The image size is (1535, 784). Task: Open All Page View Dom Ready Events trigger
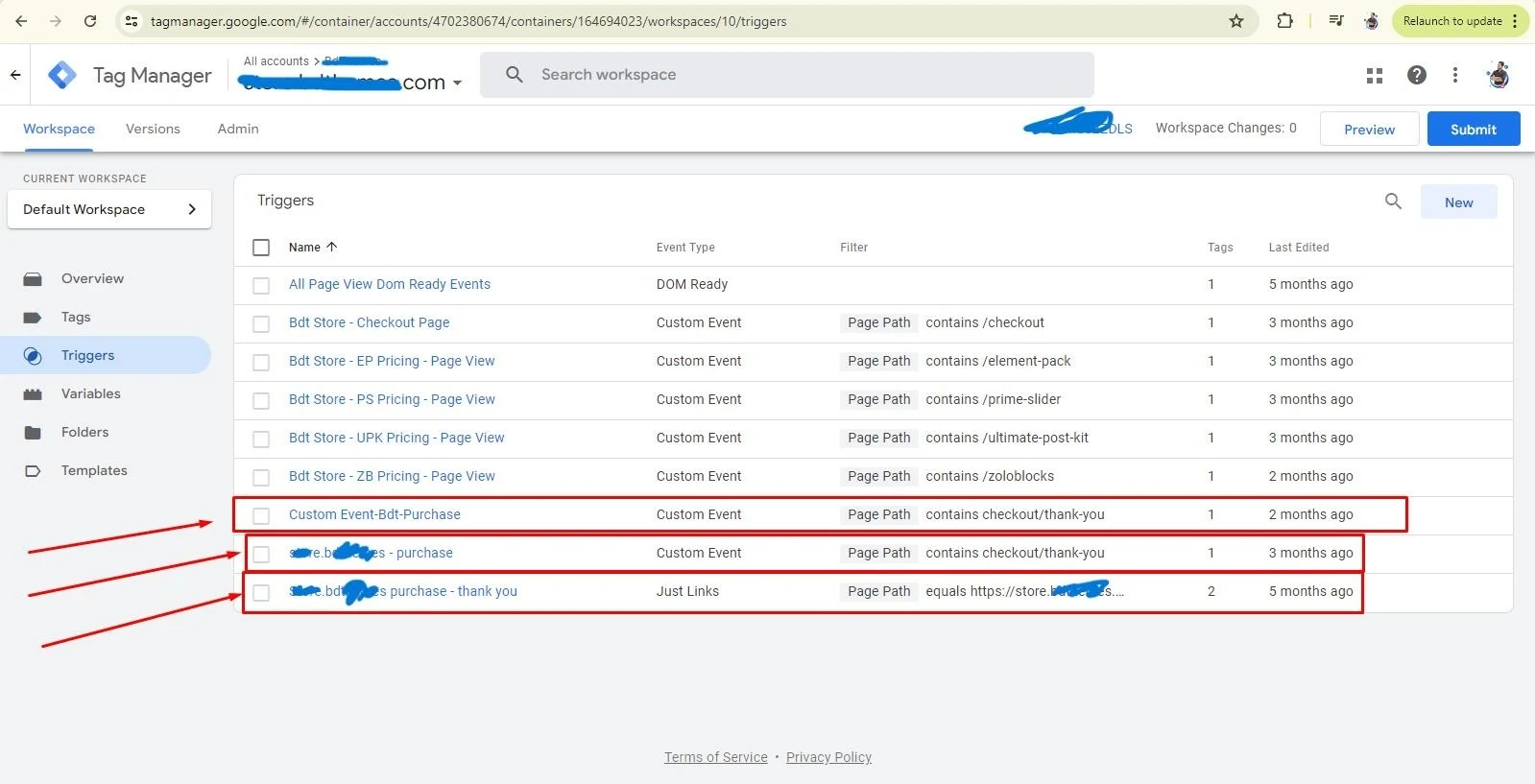[x=390, y=284]
